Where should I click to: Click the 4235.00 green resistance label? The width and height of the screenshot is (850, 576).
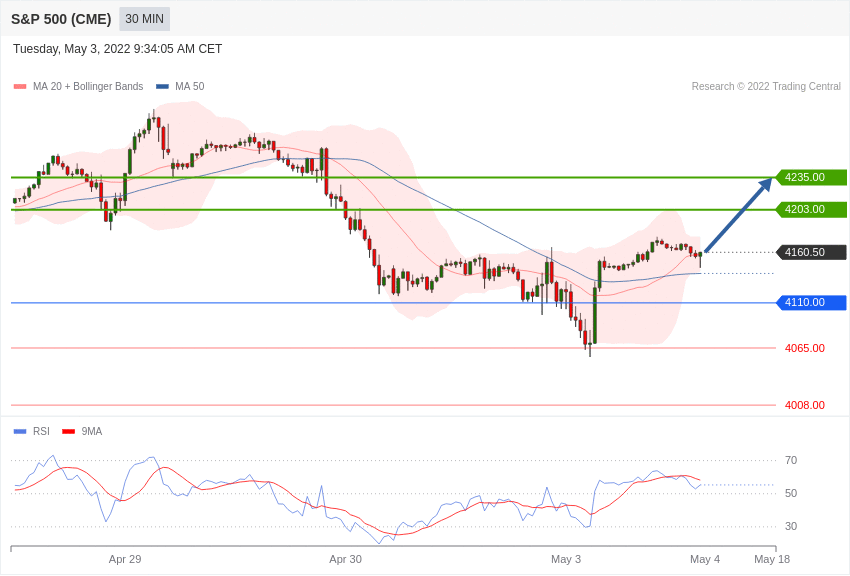[x=811, y=177]
